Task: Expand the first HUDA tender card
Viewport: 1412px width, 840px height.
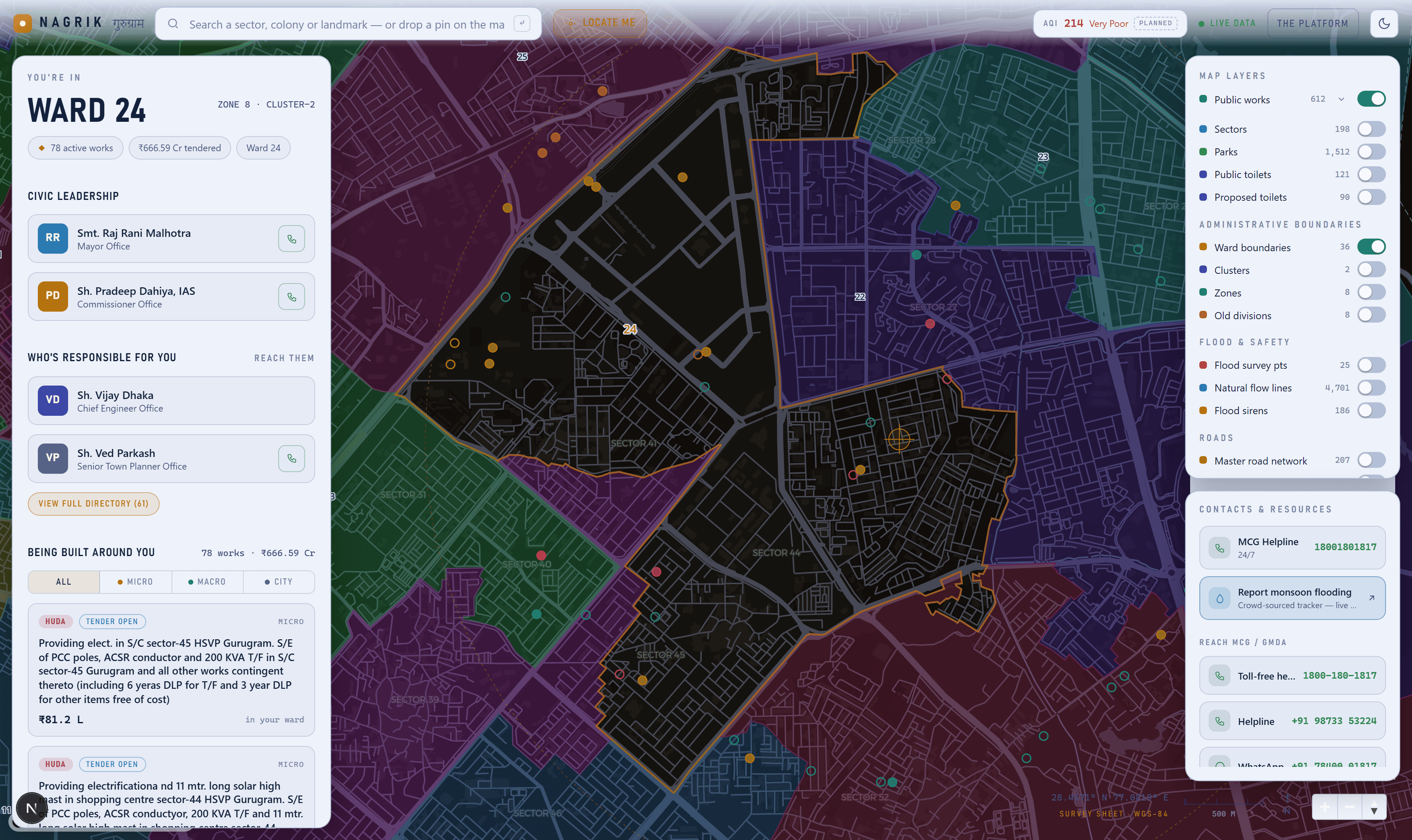Action: pos(171,669)
